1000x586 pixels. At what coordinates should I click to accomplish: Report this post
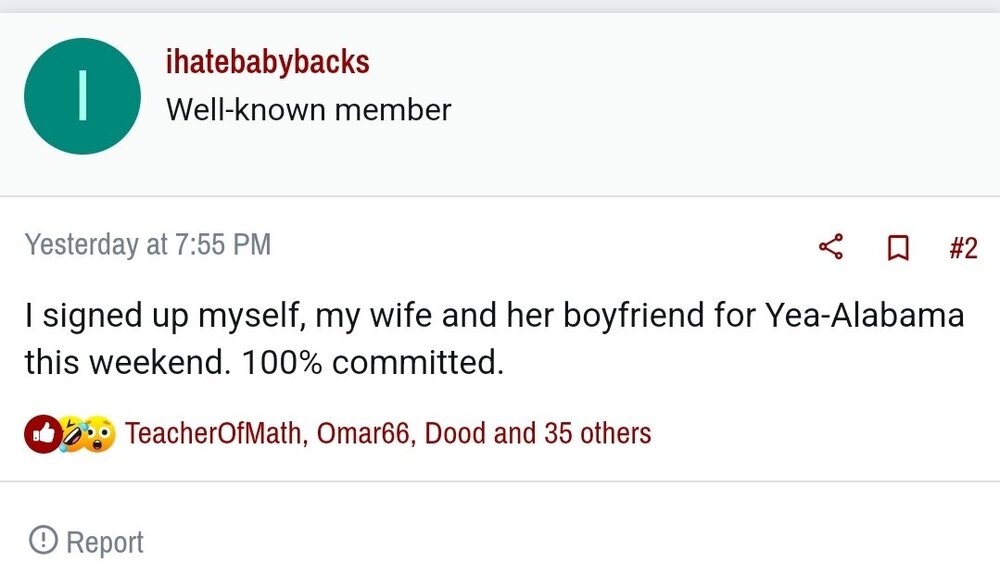pos(106,541)
